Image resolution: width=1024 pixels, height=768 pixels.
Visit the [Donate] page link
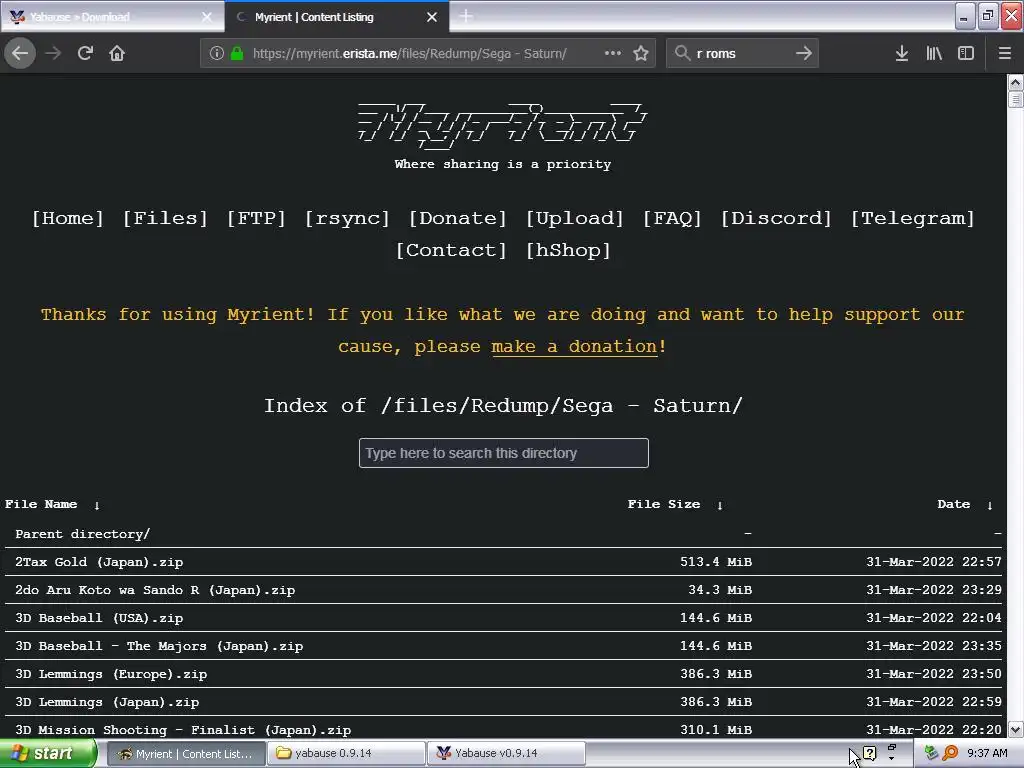(x=458, y=218)
